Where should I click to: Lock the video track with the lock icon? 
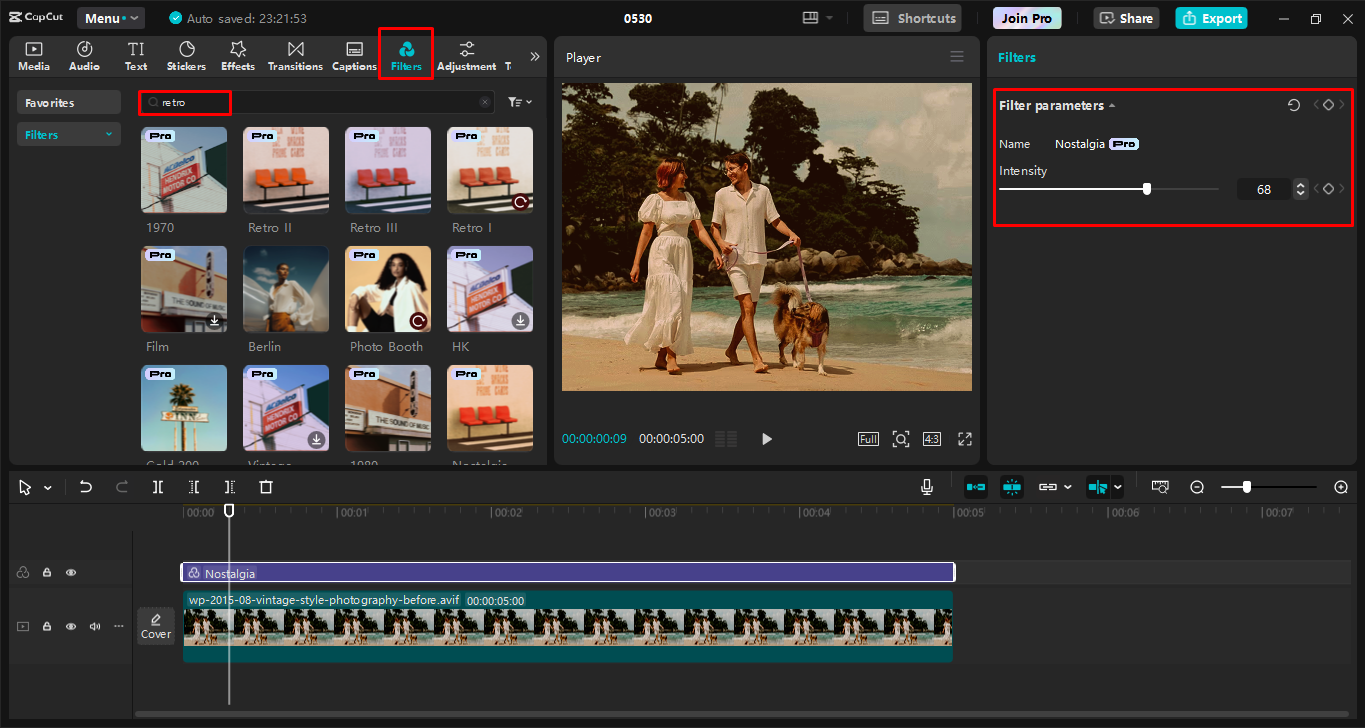coord(46,625)
